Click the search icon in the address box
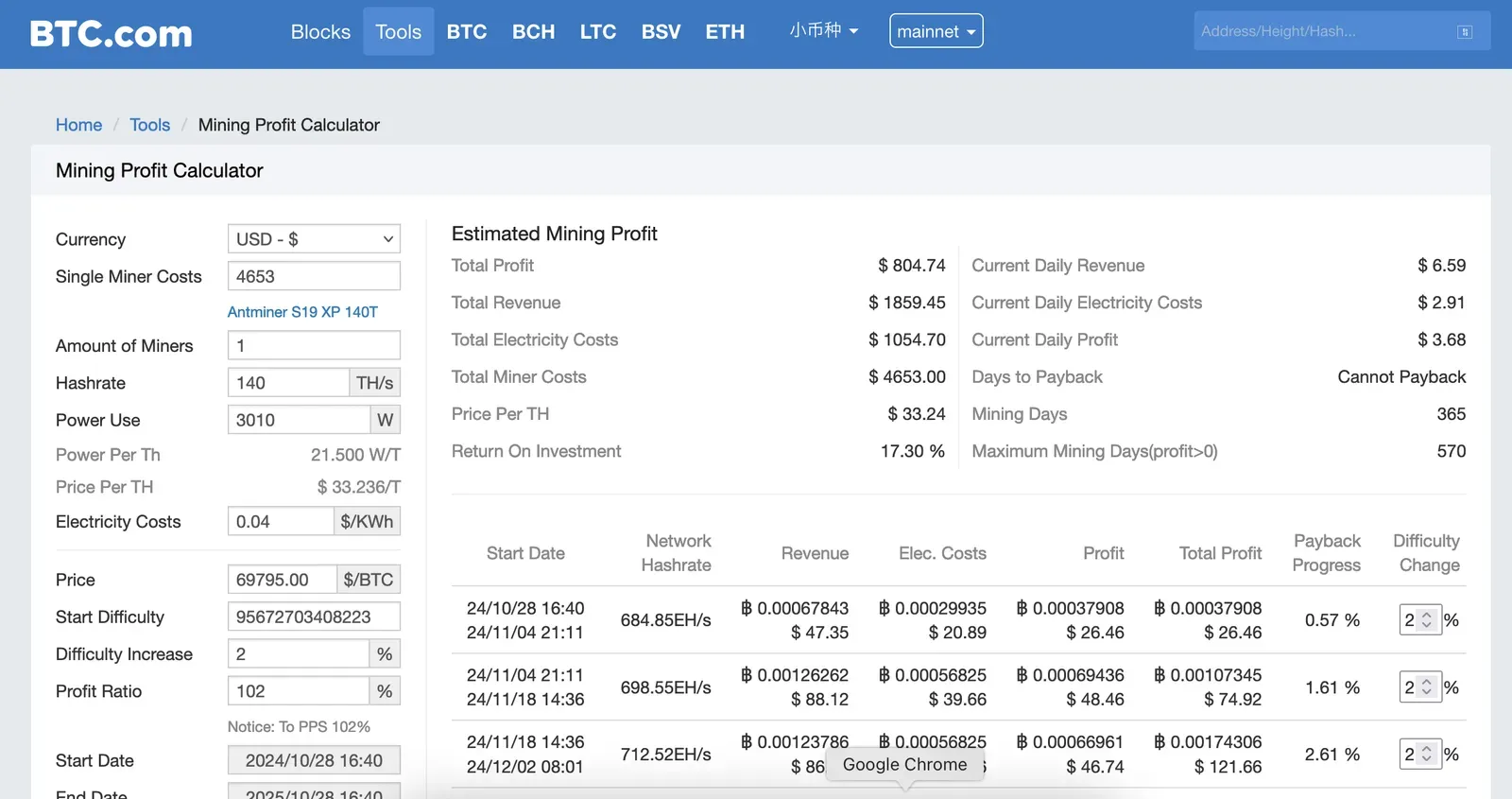The image size is (1512, 799). [1465, 32]
